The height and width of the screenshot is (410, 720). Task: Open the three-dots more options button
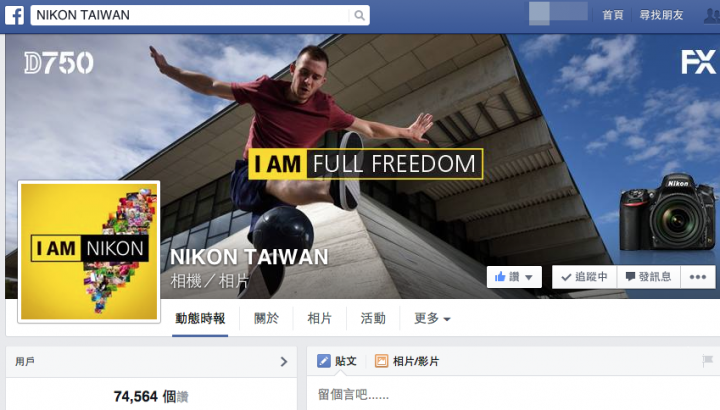pyautogui.click(x=698, y=276)
